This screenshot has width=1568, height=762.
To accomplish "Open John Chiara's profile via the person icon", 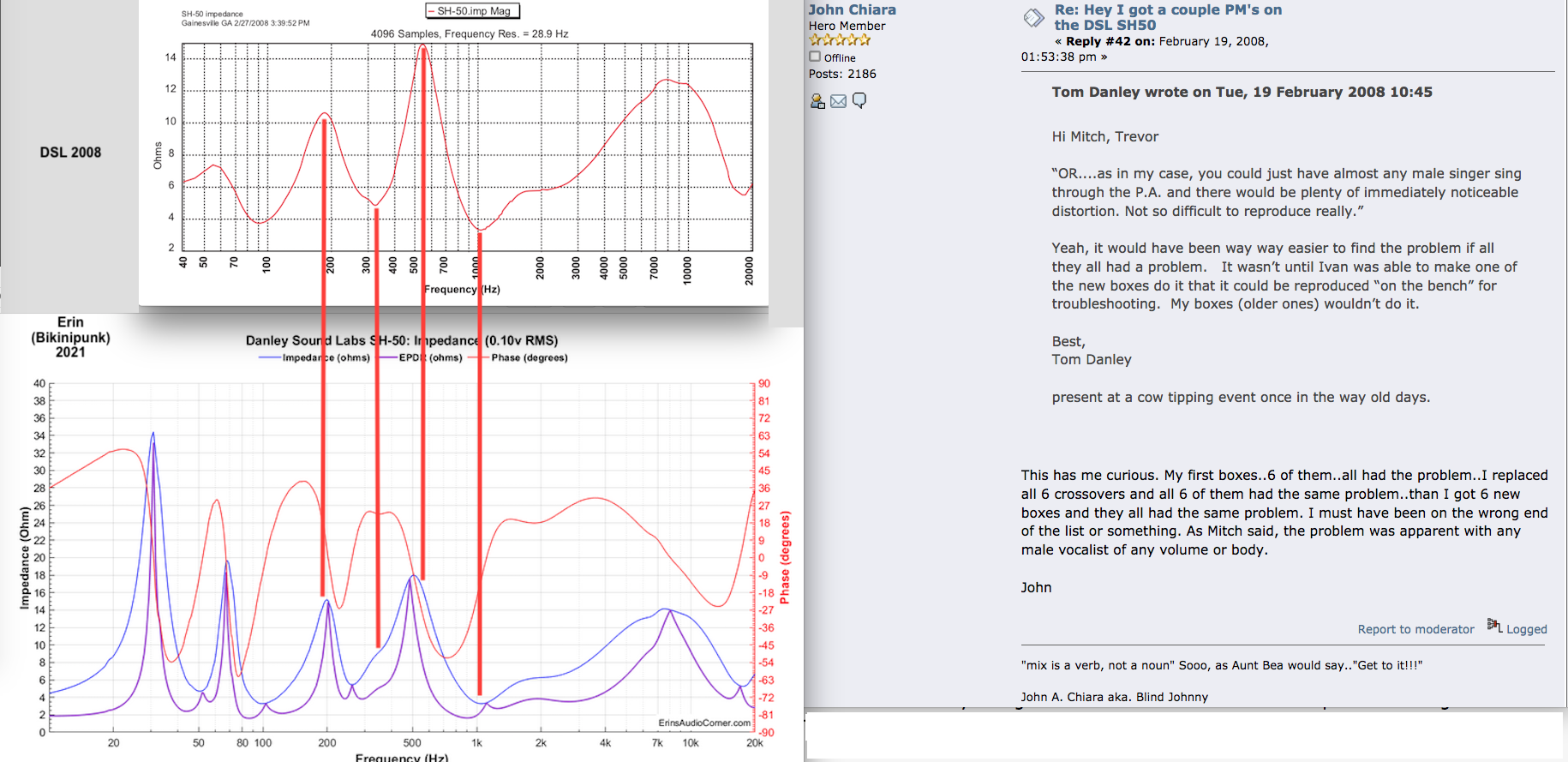I will pos(817,101).
